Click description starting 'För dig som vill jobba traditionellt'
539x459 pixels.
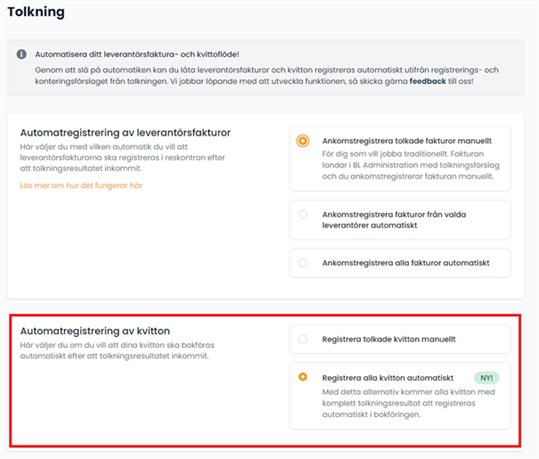[x=410, y=165]
